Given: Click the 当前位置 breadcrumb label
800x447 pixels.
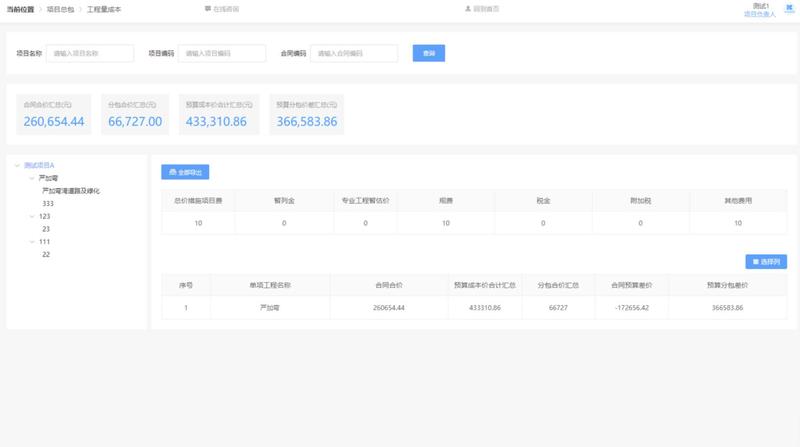Looking at the screenshot, I should point(20,9).
